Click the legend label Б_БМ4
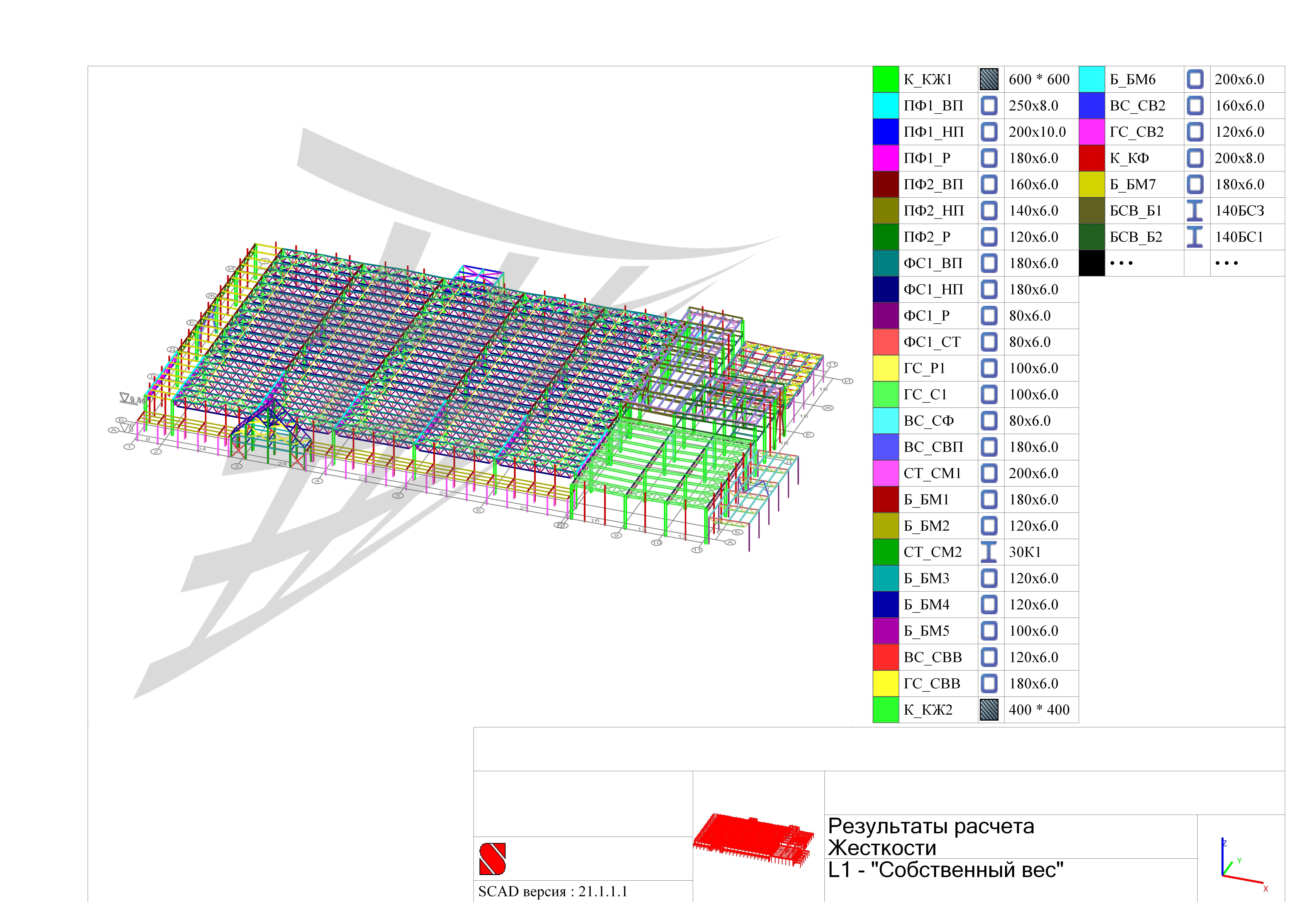The image size is (1307, 924). [927, 605]
